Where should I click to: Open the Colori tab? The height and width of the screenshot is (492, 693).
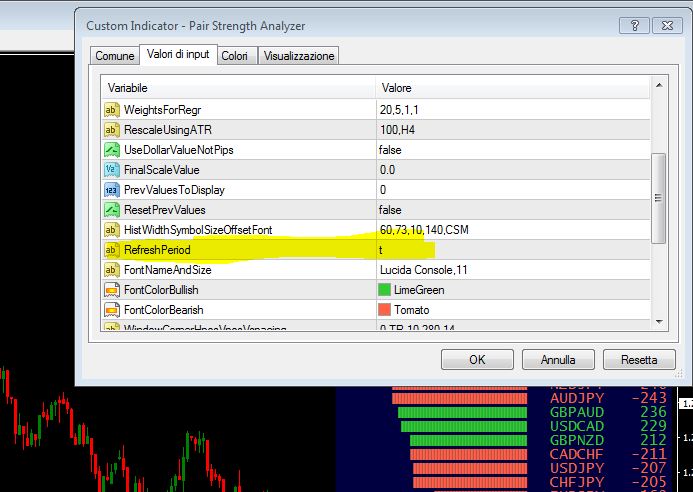click(235, 56)
